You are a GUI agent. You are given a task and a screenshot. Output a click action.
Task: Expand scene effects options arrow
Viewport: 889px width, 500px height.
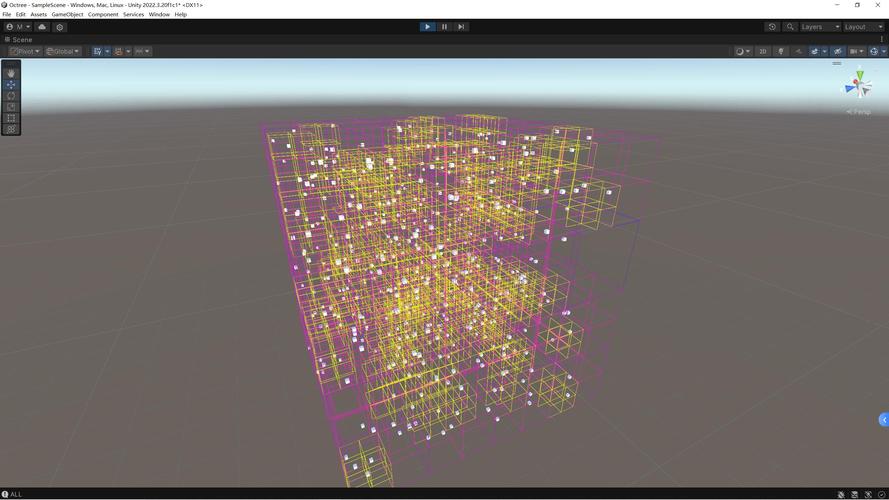click(824, 51)
